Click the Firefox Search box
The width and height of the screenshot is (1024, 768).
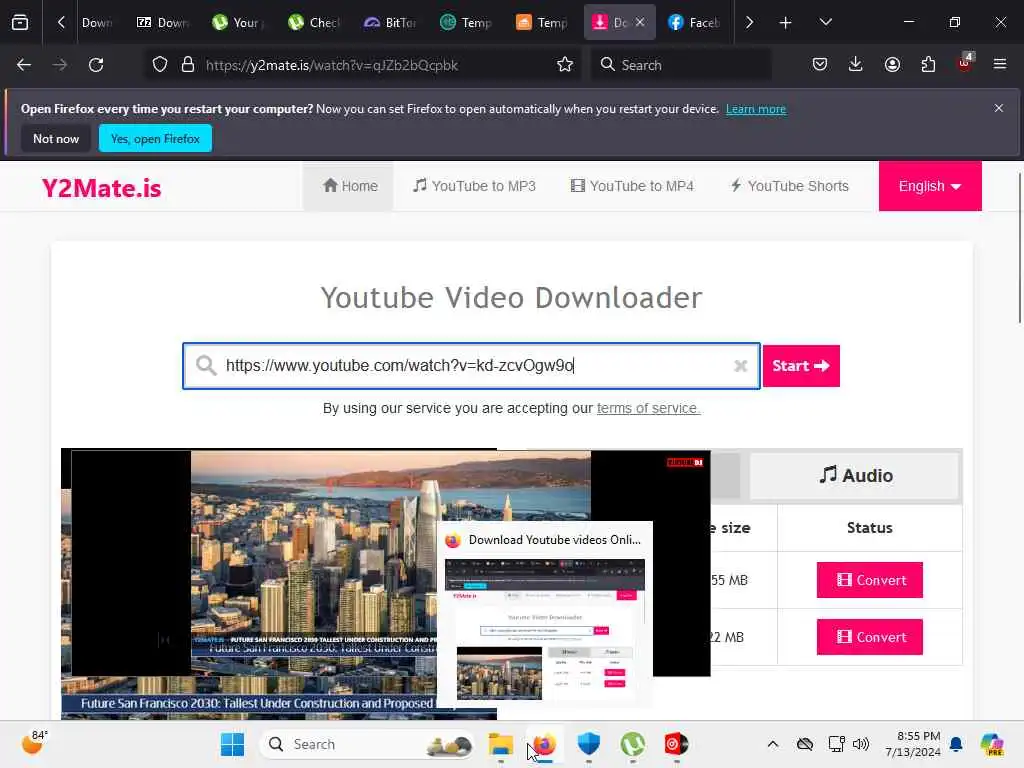click(681, 65)
